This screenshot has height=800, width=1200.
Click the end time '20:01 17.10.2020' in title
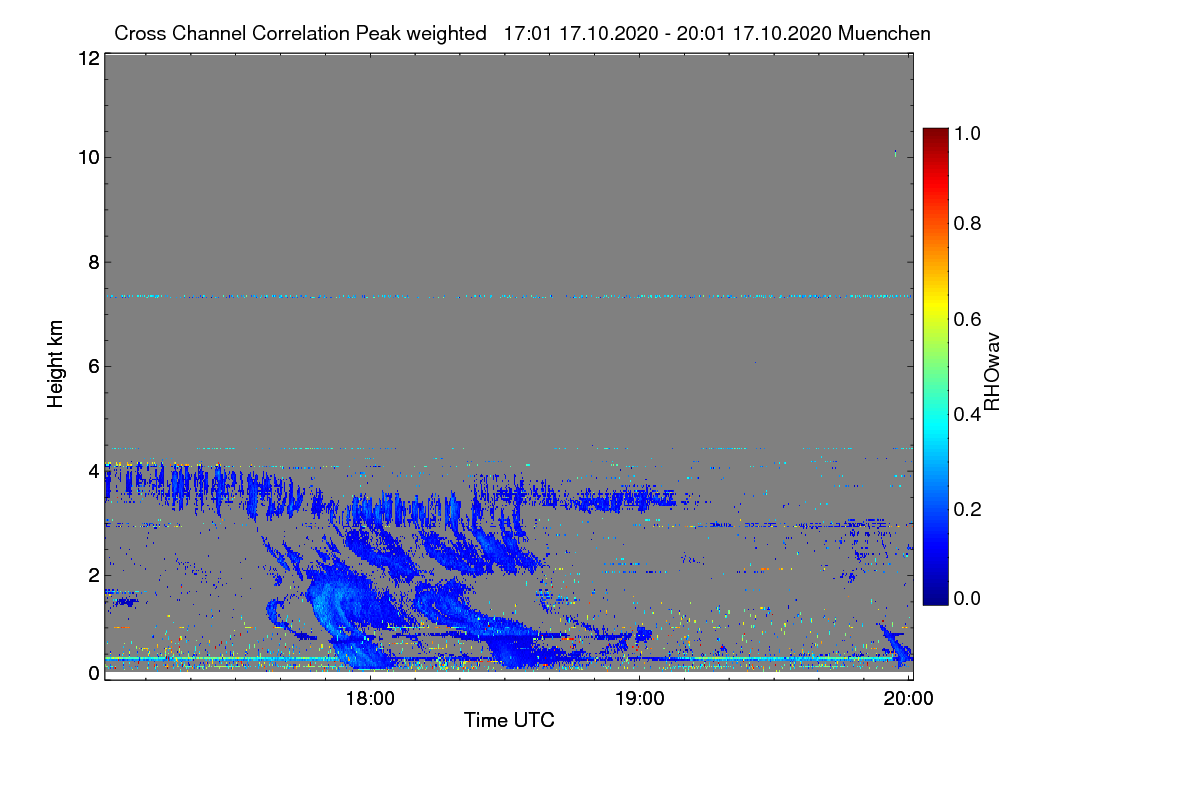pos(755,33)
